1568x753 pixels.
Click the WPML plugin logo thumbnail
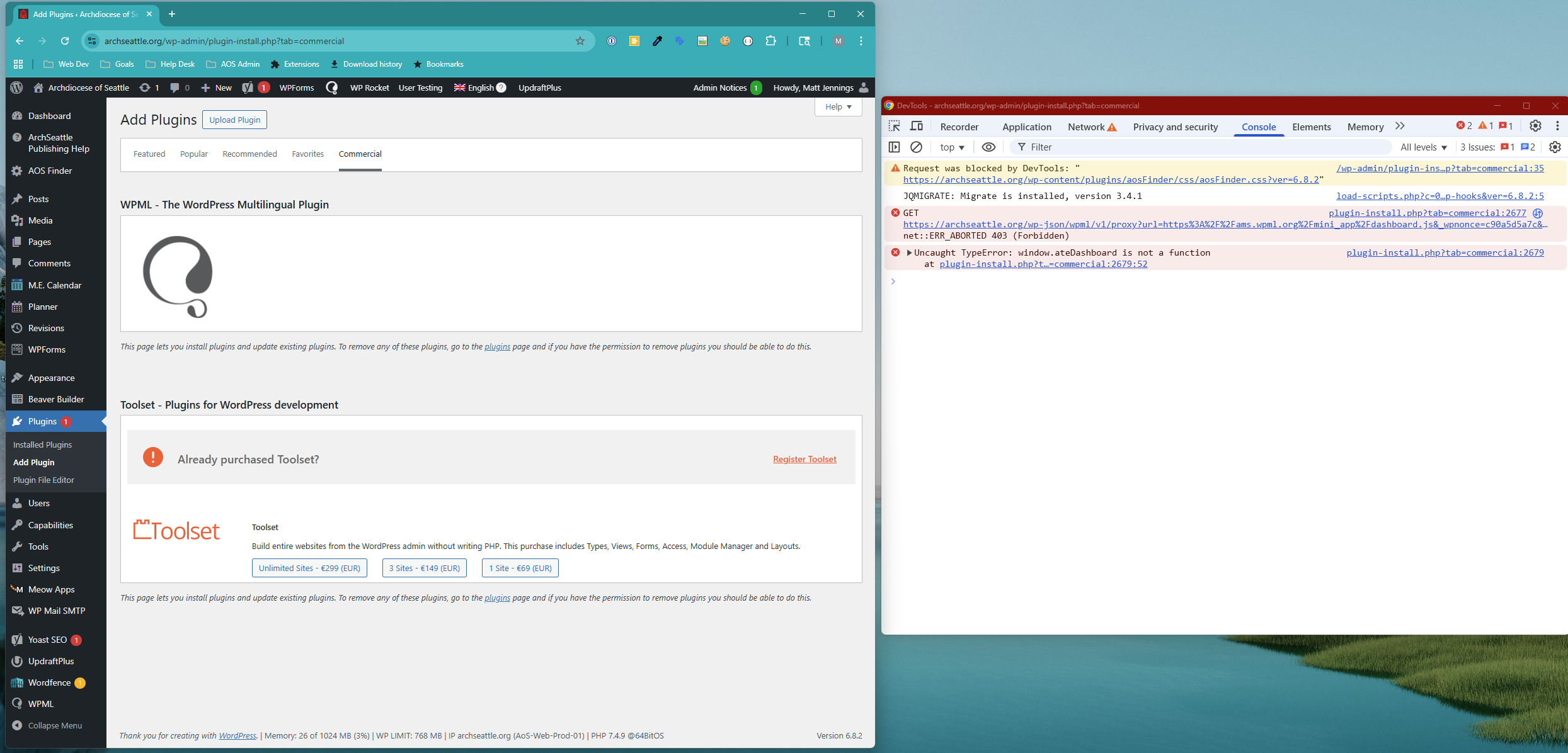tap(178, 276)
